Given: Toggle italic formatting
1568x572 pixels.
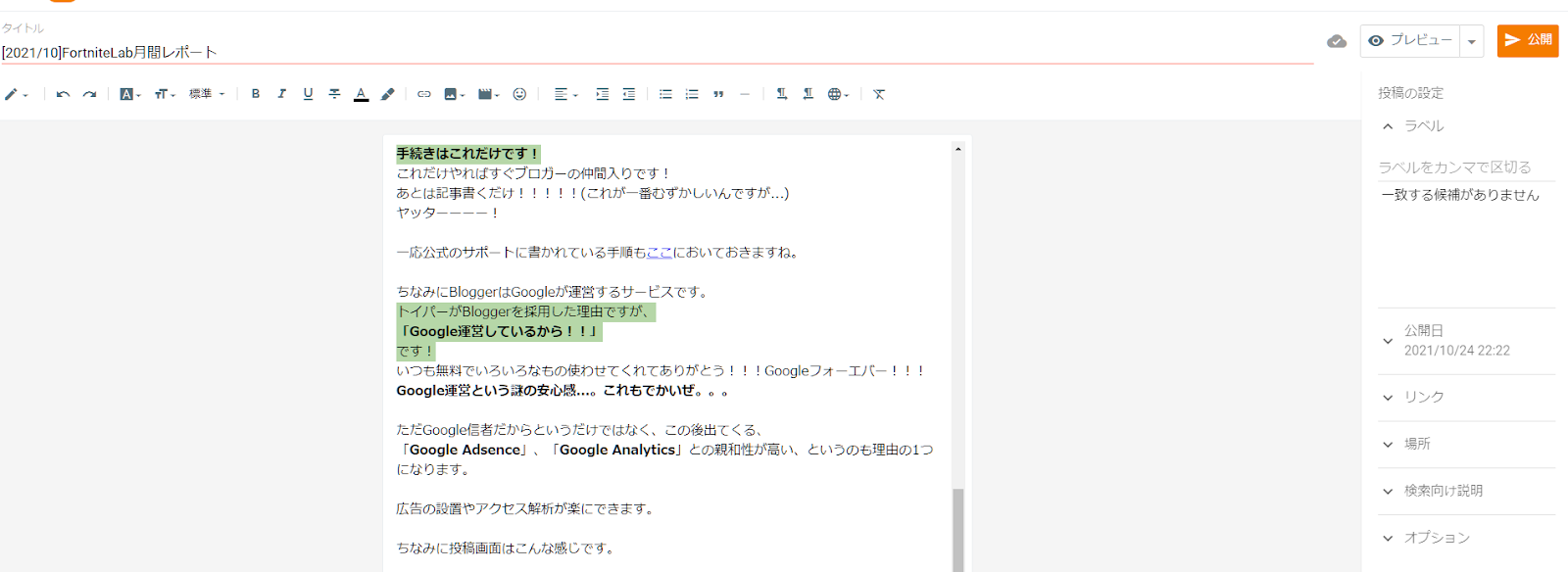Looking at the screenshot, I should (x=282, y=94).
